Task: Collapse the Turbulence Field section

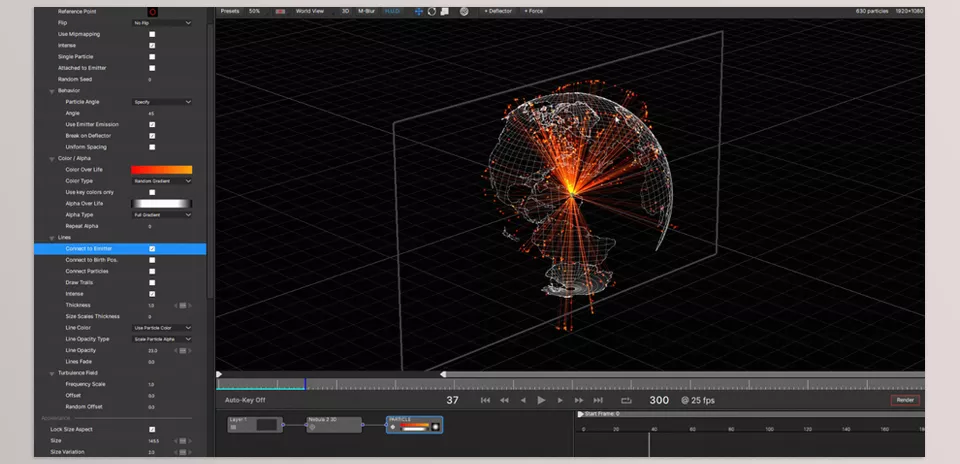Action: point(52,373)
